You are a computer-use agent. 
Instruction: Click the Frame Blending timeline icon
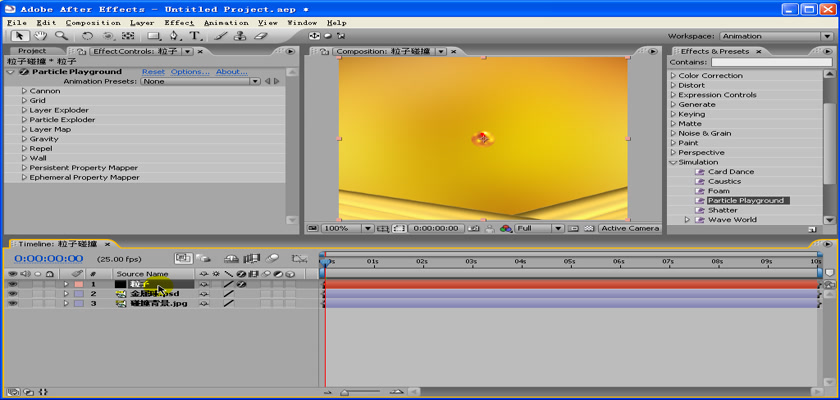tap(251, 259)
